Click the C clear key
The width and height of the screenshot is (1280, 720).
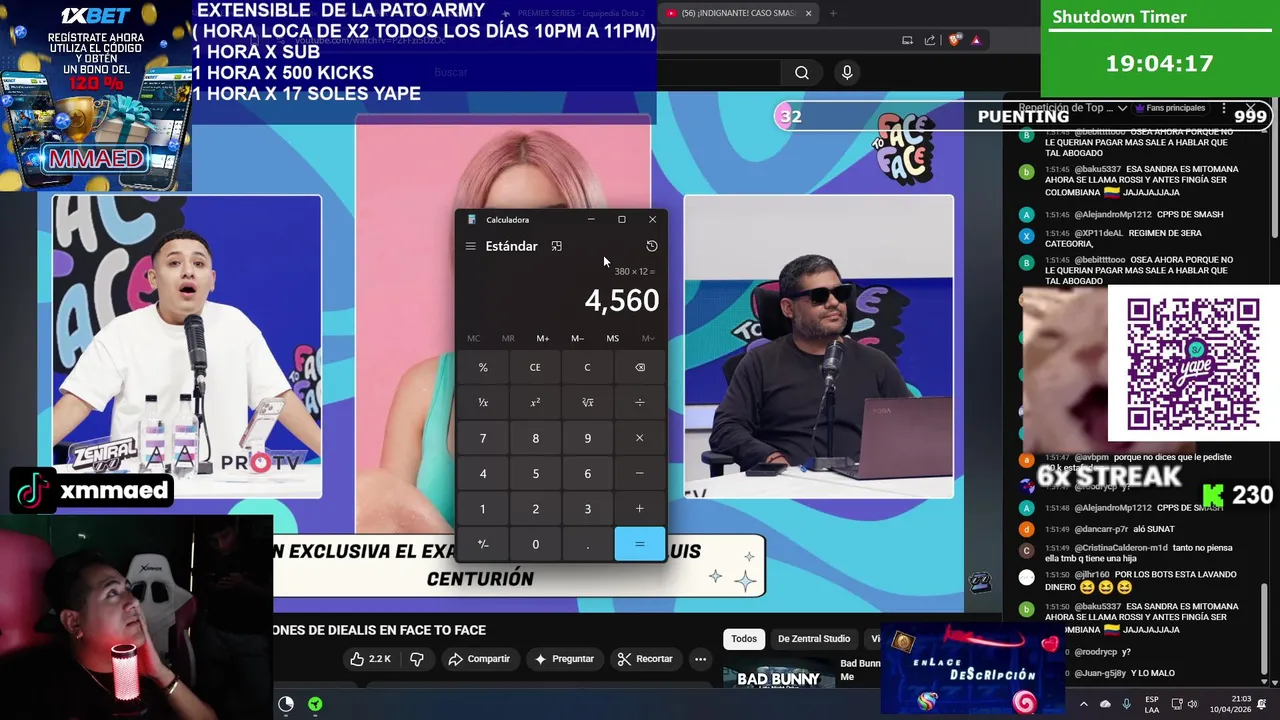click(587, 367)
